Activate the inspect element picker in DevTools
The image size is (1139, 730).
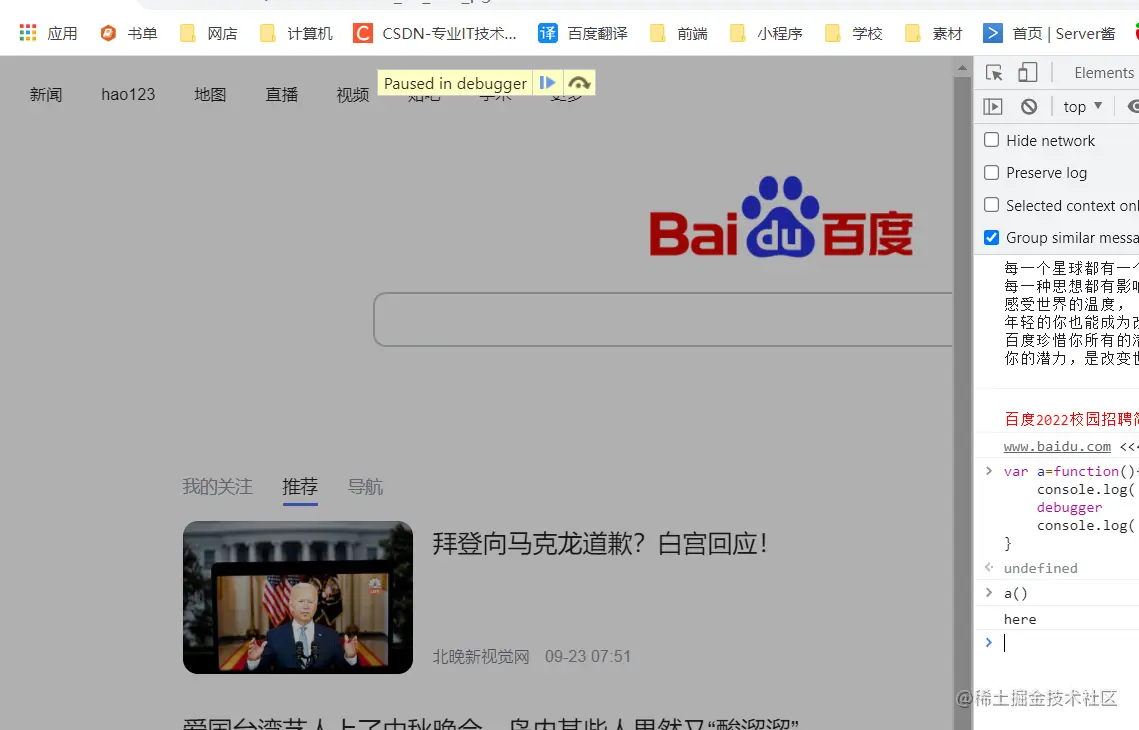994,73
